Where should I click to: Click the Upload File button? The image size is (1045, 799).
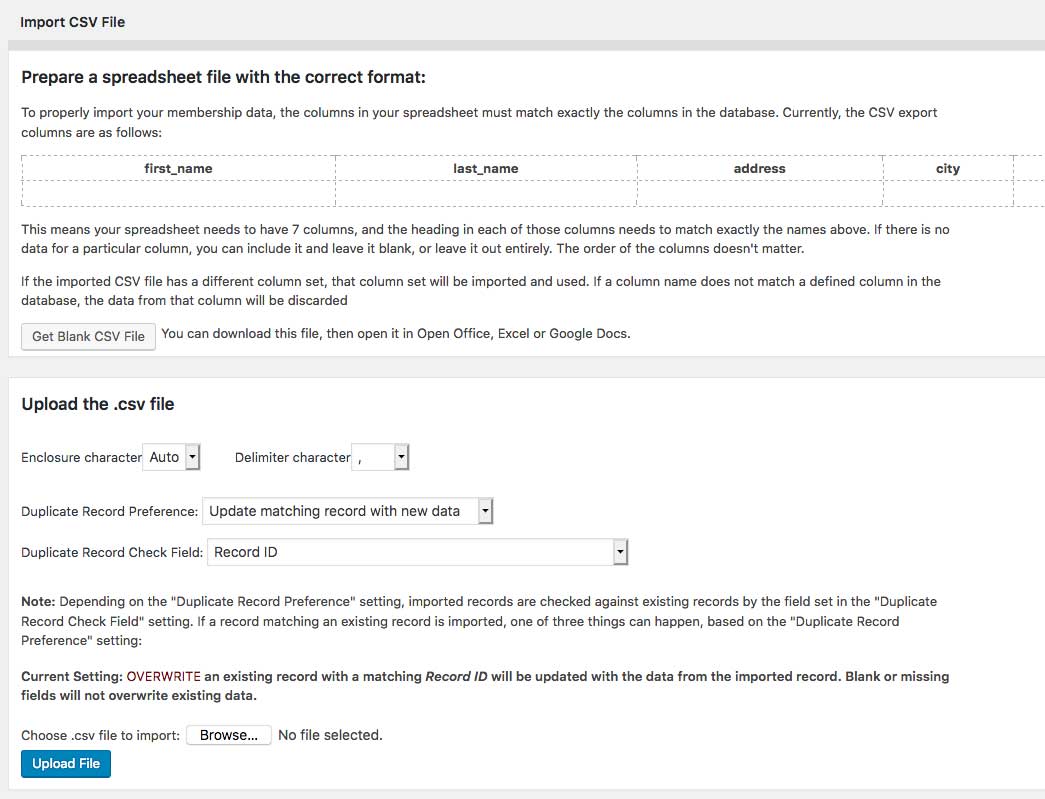pos(65,763)
